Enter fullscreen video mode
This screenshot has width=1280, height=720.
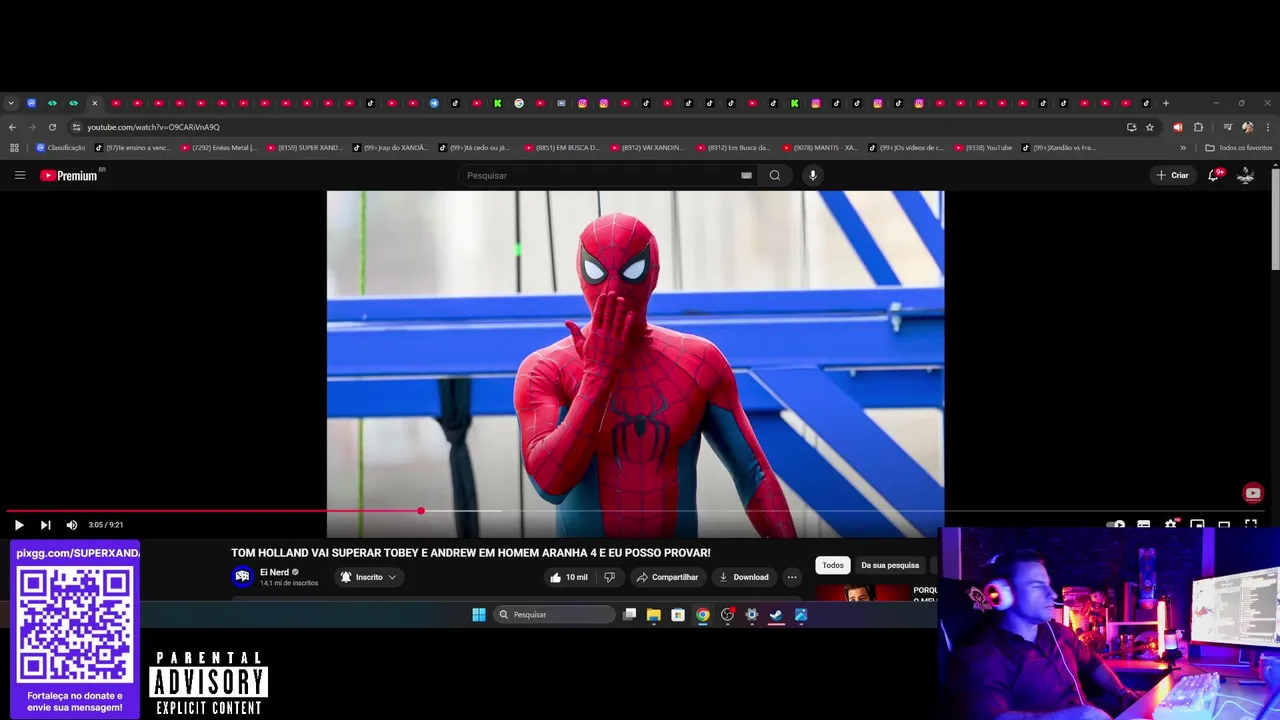[x=1251, y=525]
